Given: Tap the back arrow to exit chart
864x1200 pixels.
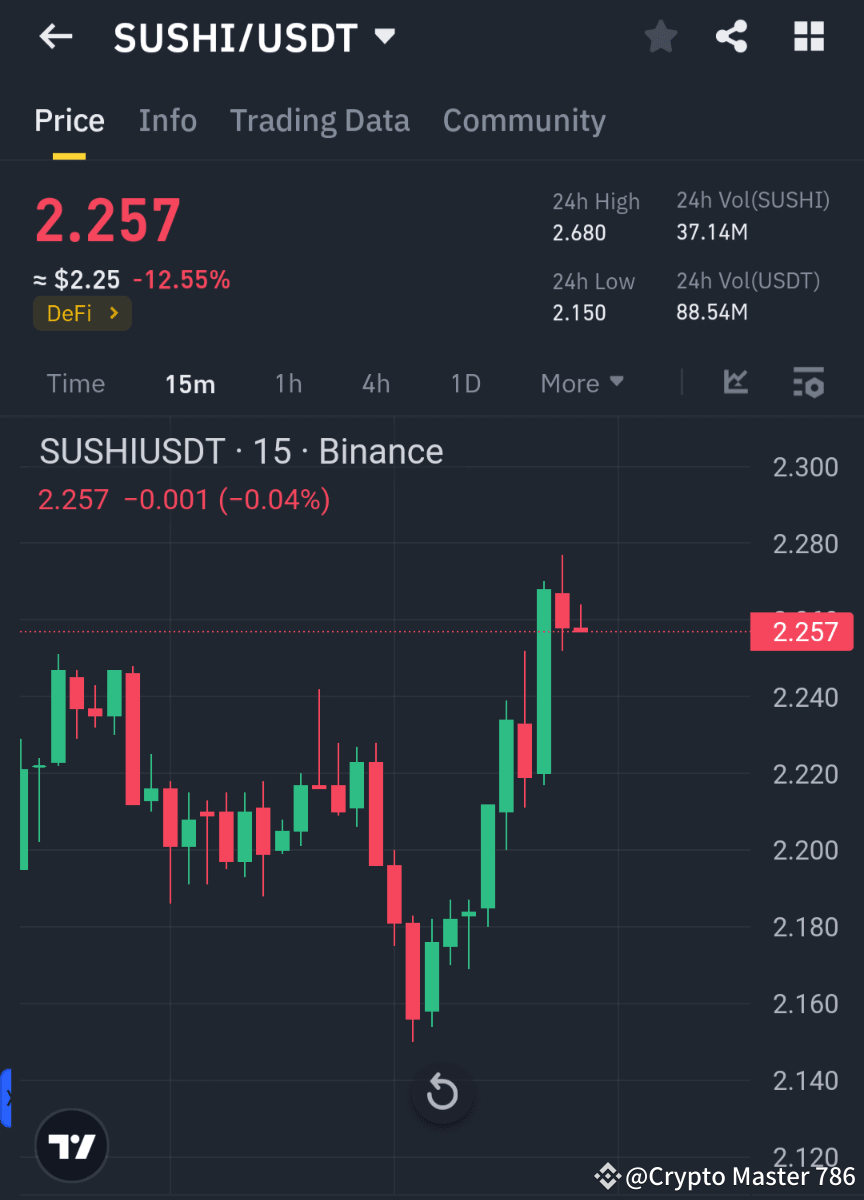Looking at the screenshot, I should [x=55, y=36].
